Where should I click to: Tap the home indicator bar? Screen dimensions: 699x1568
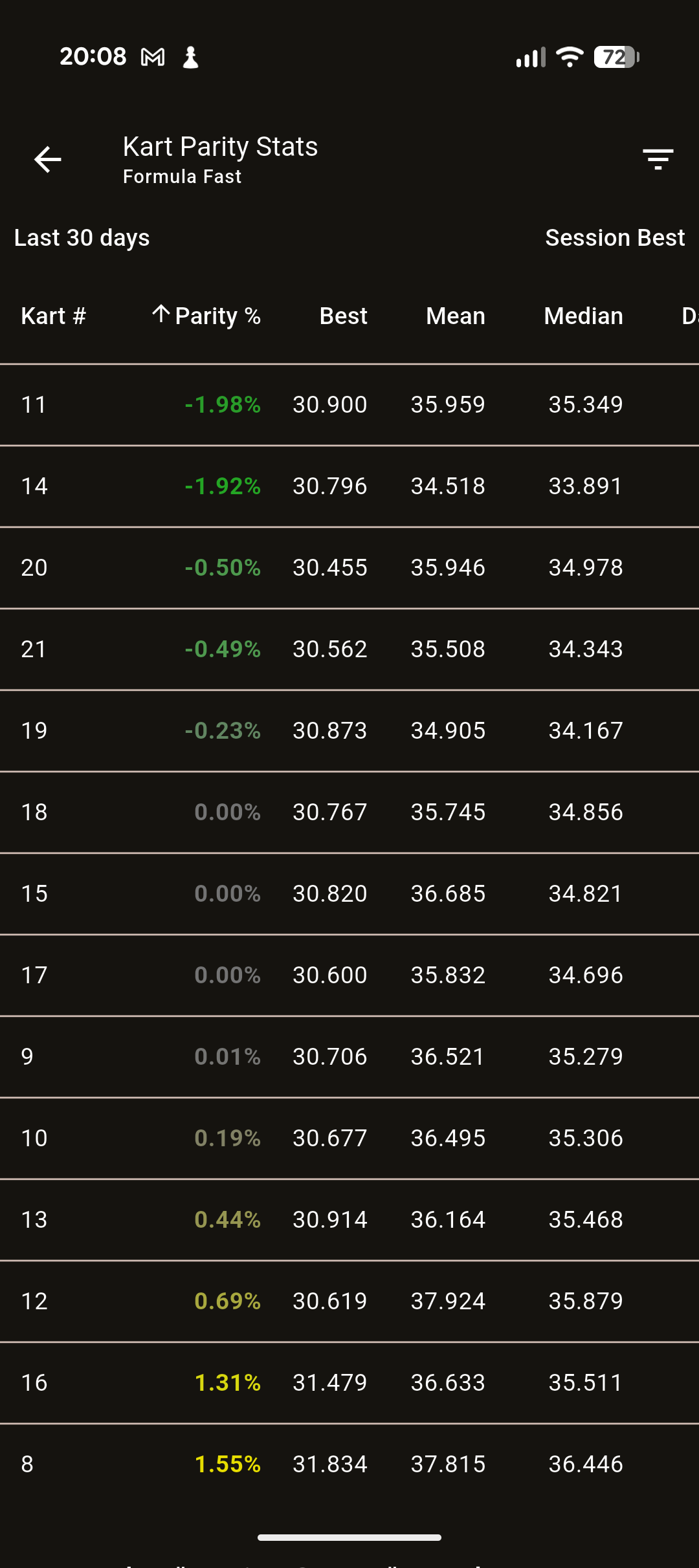click(x=349, y=1538)
